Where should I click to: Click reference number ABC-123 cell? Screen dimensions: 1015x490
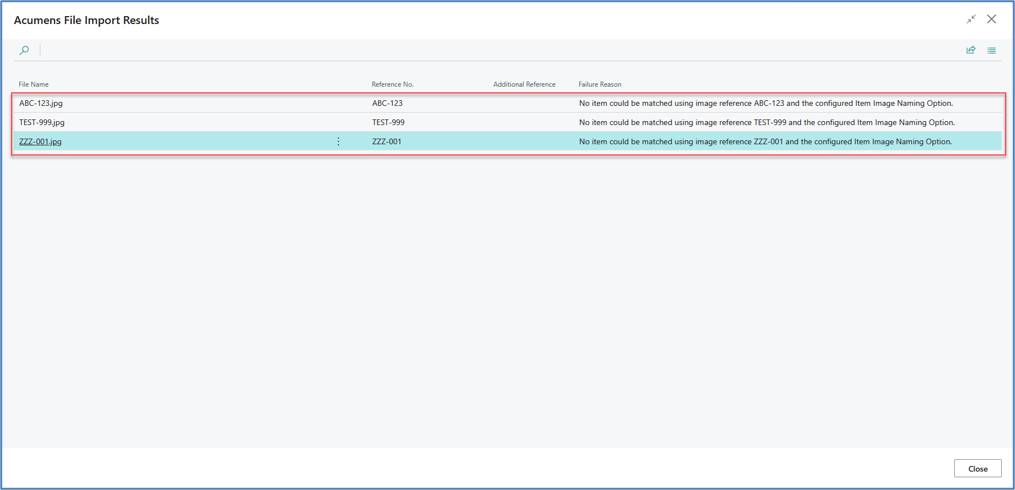point(387,103)
